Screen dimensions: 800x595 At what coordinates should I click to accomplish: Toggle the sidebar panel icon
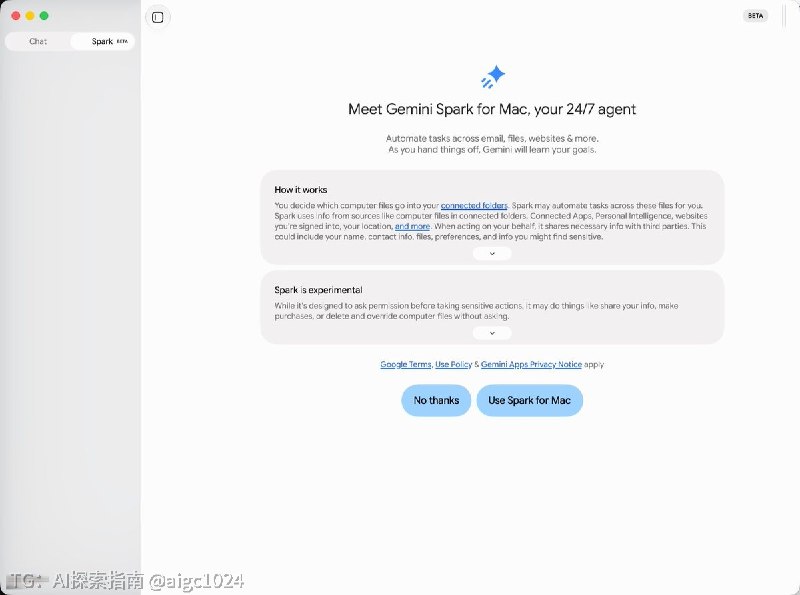tap(158, 17)
